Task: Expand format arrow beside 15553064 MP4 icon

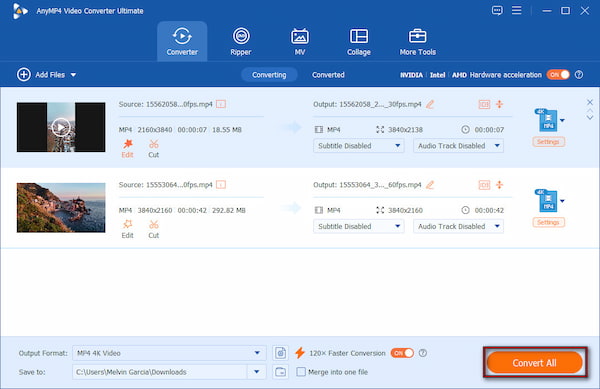Action: click(x=562, y=201)
